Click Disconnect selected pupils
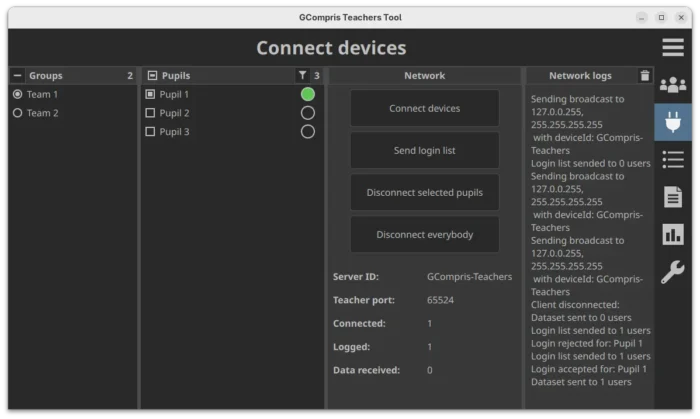 coord(424,192)
